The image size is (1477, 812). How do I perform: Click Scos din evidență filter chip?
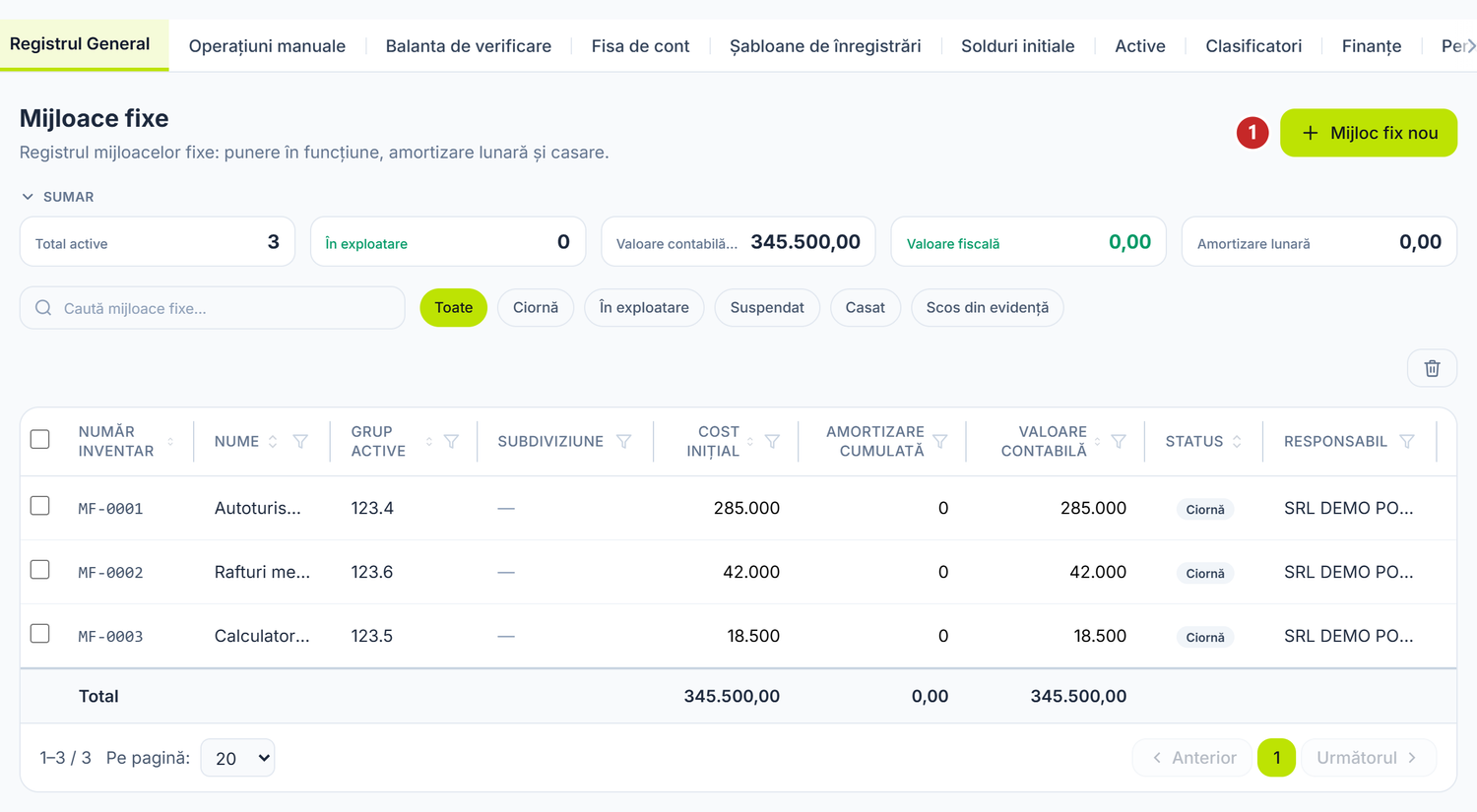[x=988, y=308]
